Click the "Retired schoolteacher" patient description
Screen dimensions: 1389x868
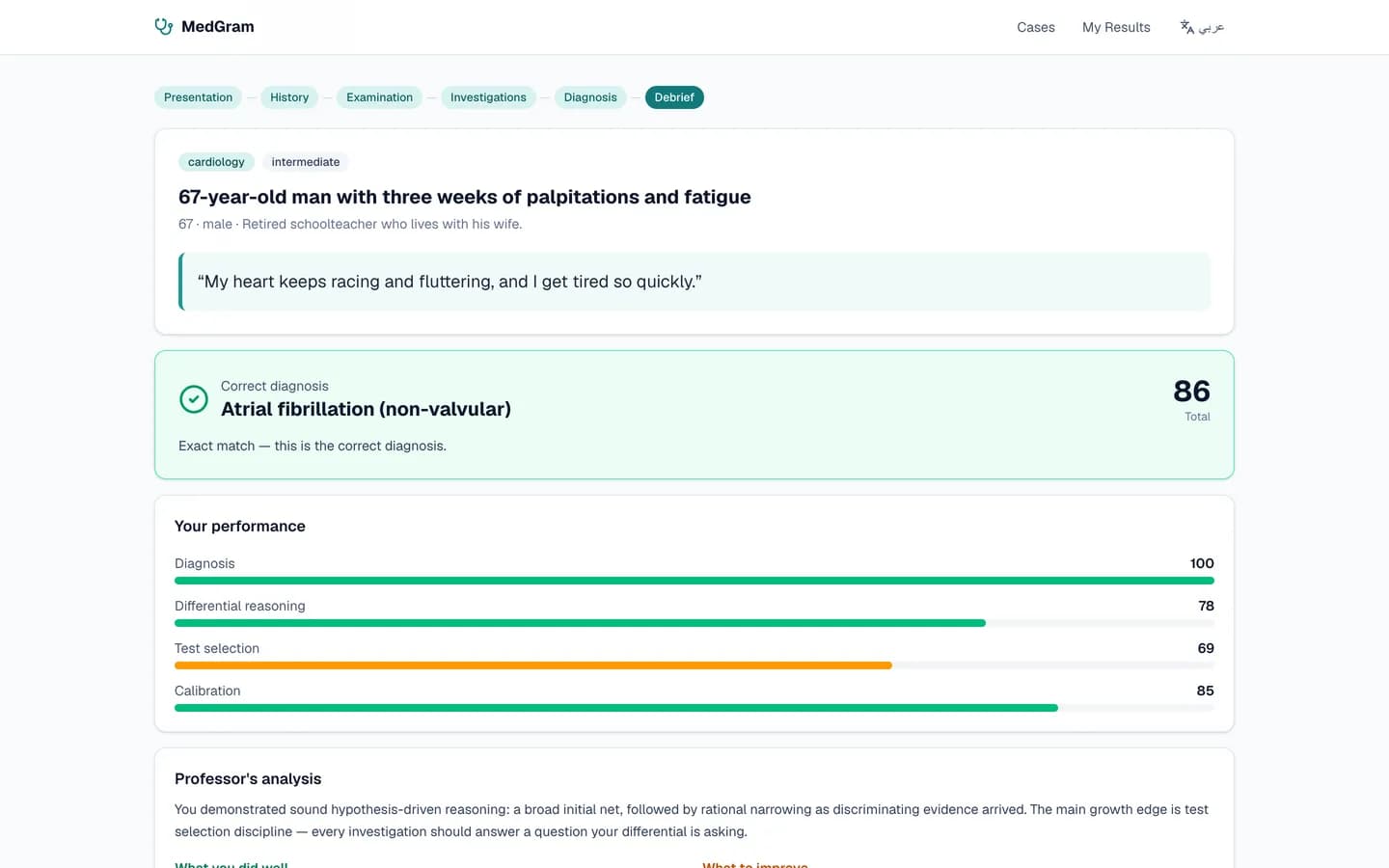382,224
